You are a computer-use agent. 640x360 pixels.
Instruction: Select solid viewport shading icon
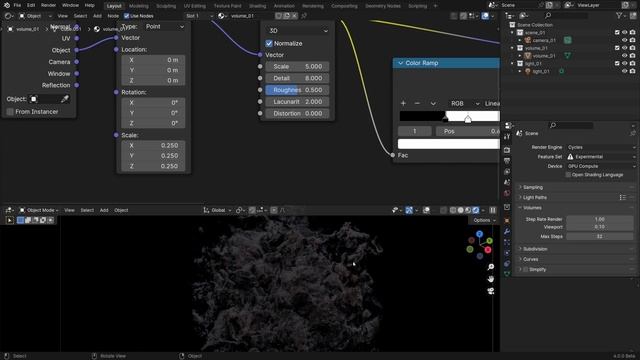tap(460, 210)
